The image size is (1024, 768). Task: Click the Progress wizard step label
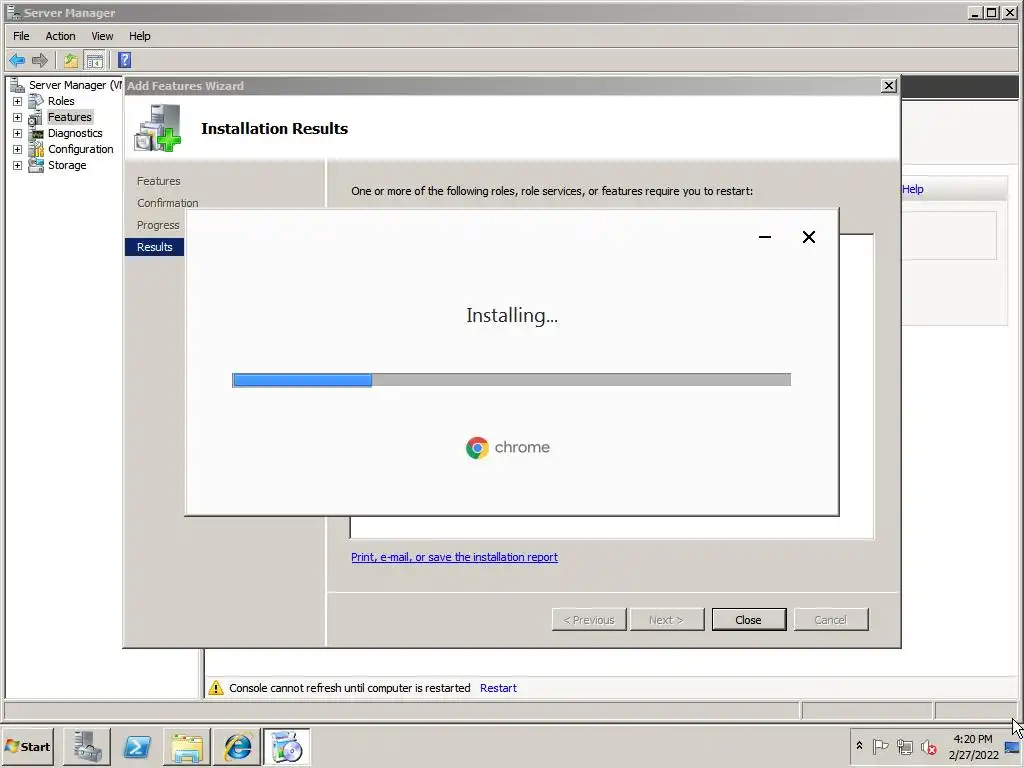point(158,225)
